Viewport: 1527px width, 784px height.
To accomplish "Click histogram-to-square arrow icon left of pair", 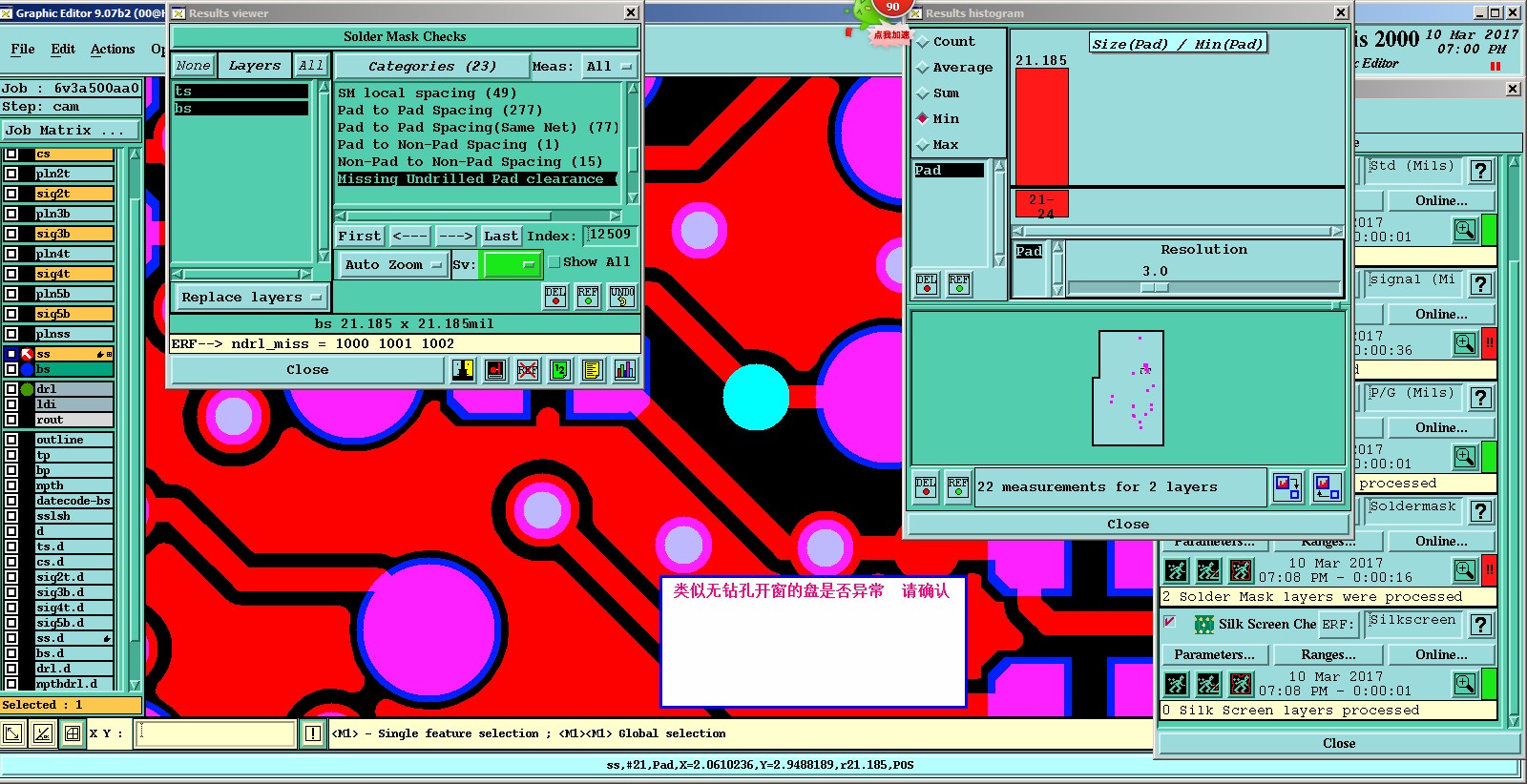I will (x=1287, y=487).
